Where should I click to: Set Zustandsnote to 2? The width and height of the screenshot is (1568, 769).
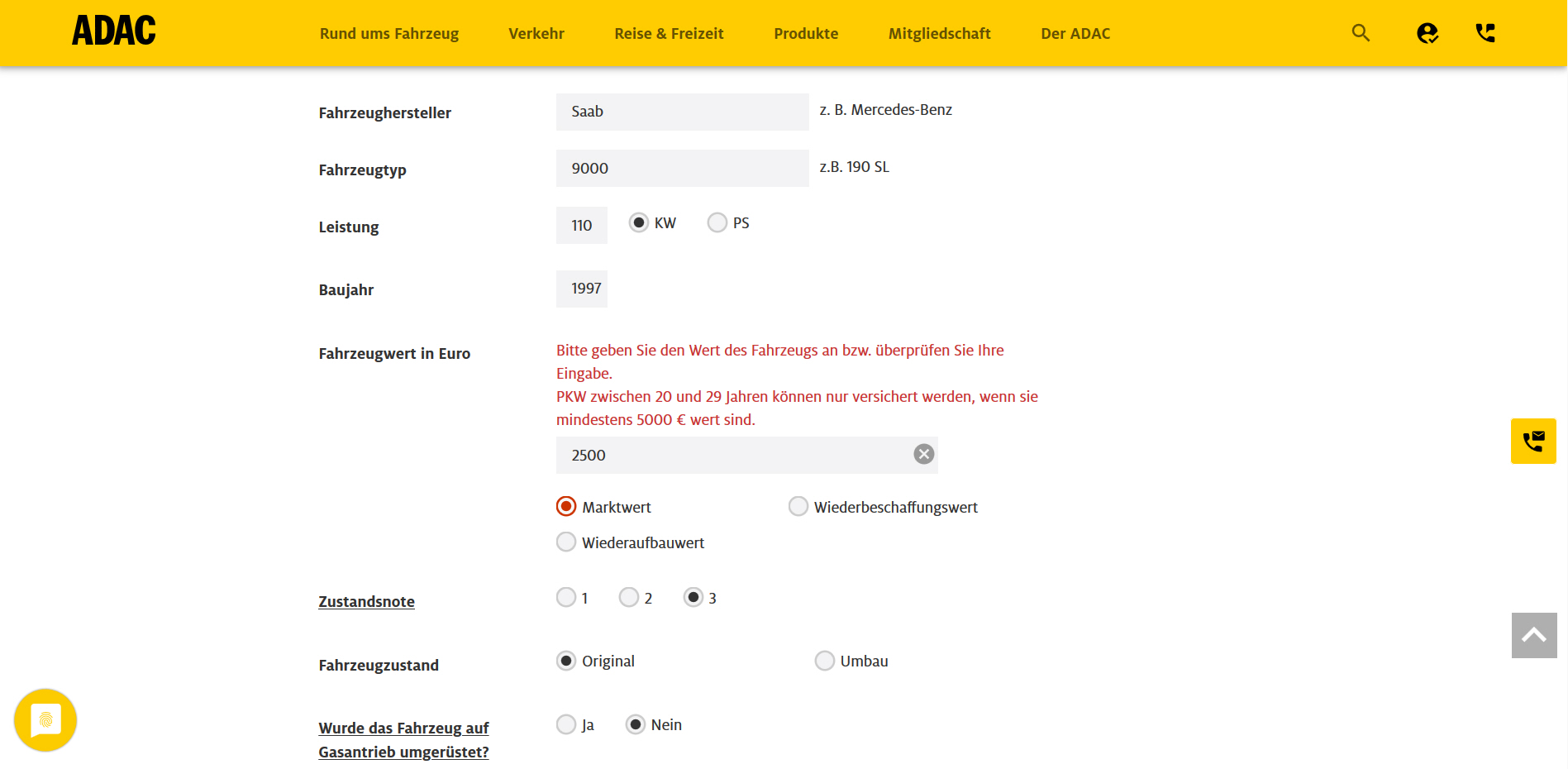tap(629, 597)
